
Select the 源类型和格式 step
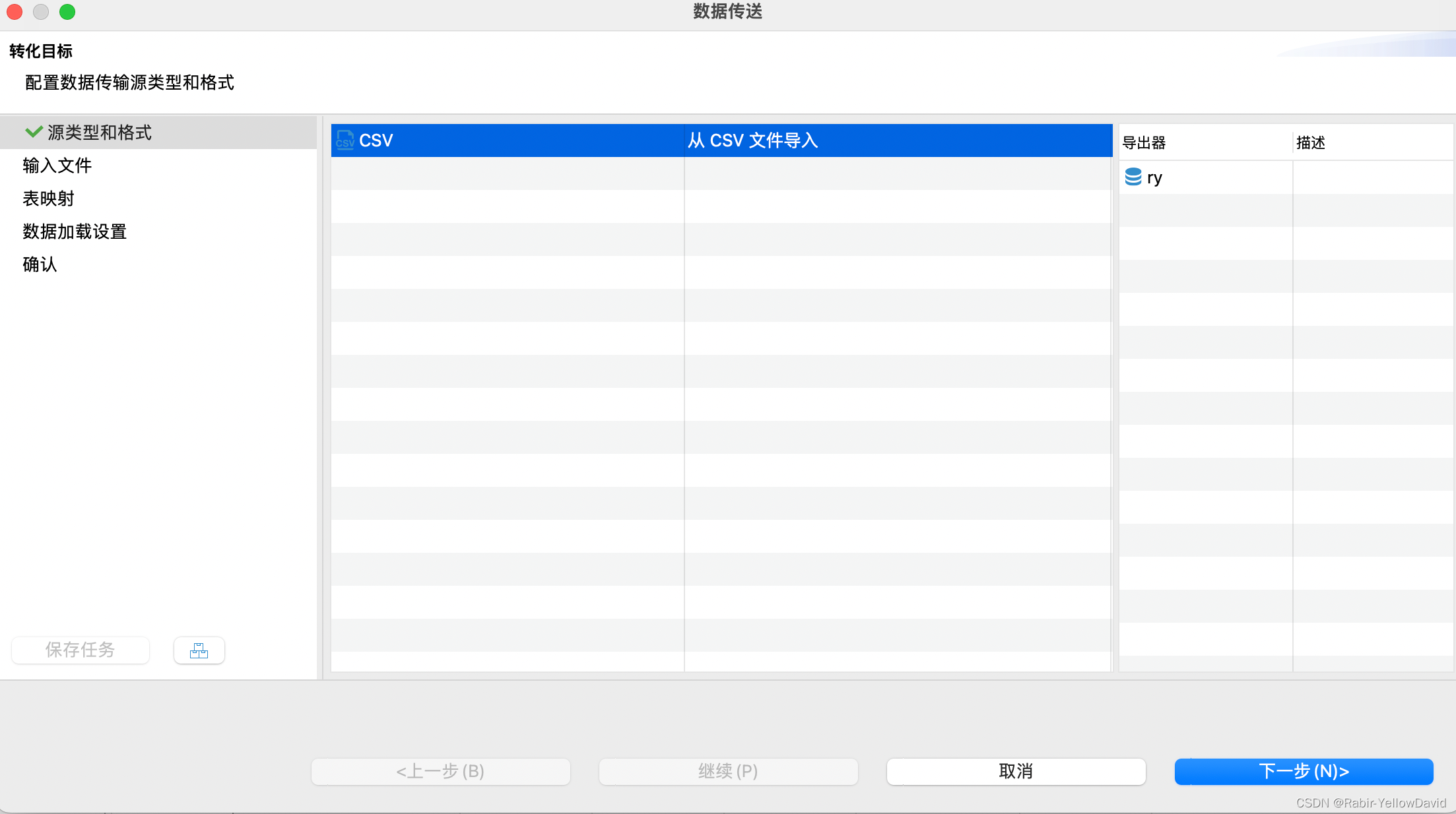(158, 133)
